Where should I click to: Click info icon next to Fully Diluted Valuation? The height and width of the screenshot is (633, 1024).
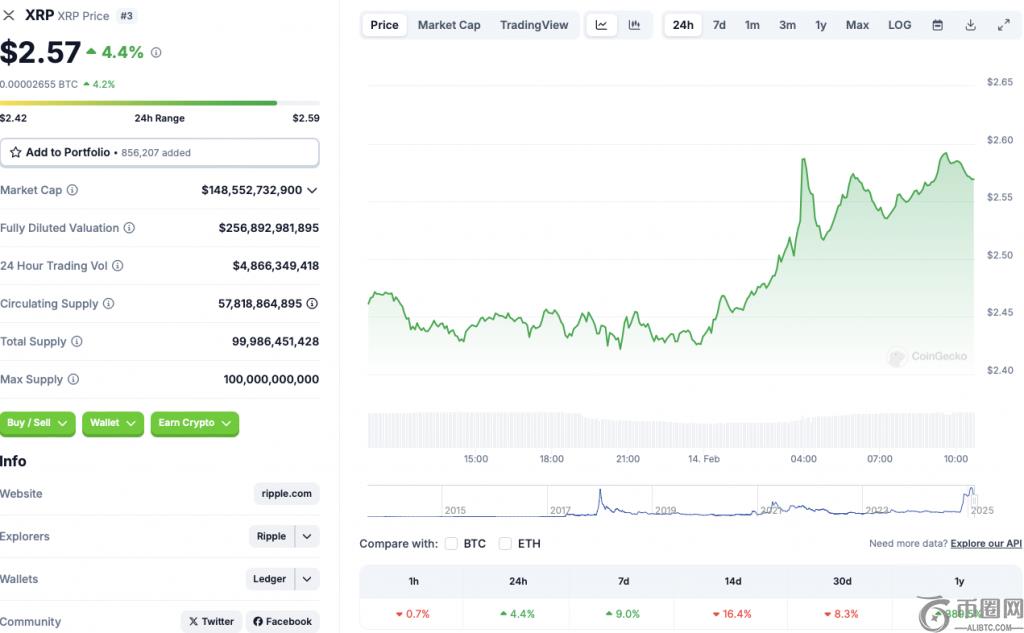[x=129, y=228]
